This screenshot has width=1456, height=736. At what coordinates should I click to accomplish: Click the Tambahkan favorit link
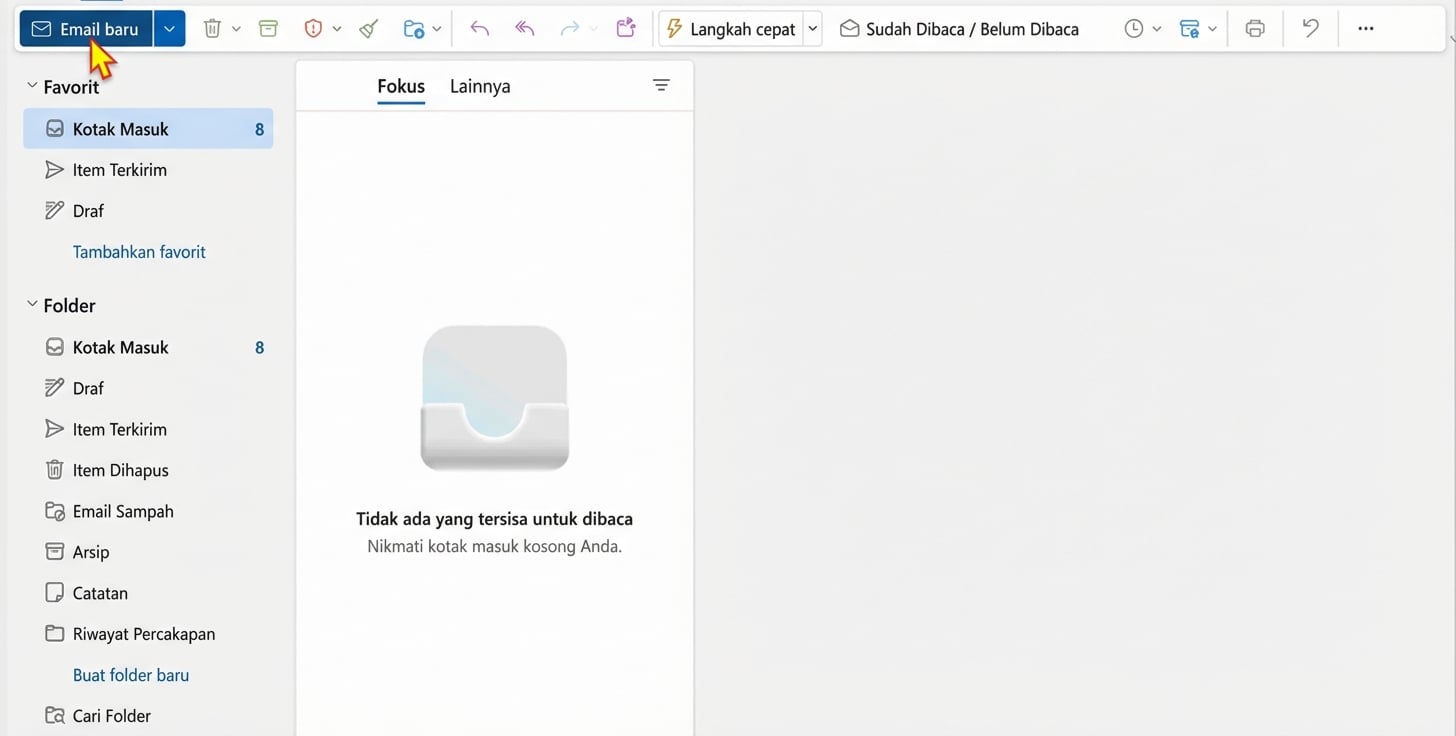pos(139,252)
